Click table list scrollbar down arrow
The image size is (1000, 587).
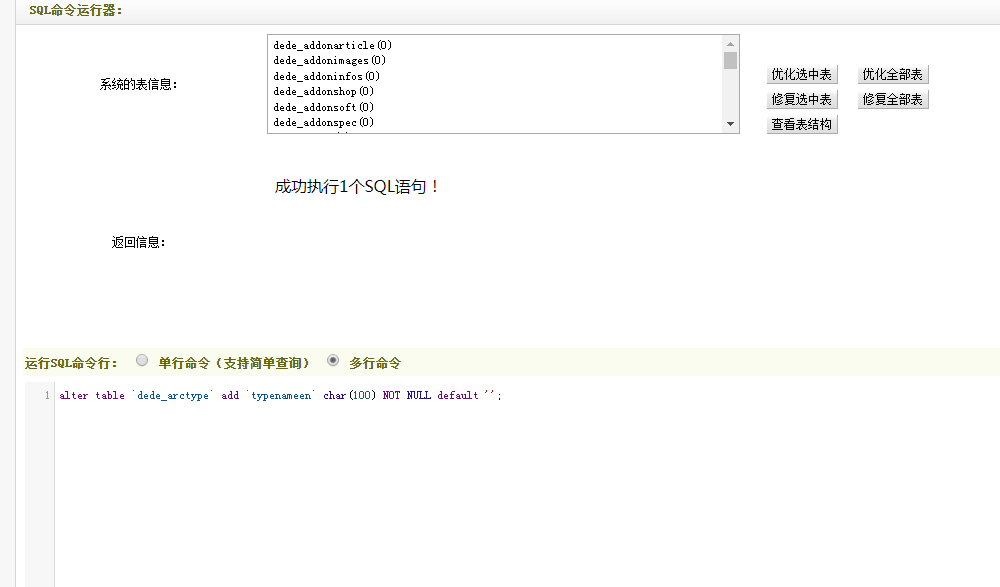[x=730, y=124]
